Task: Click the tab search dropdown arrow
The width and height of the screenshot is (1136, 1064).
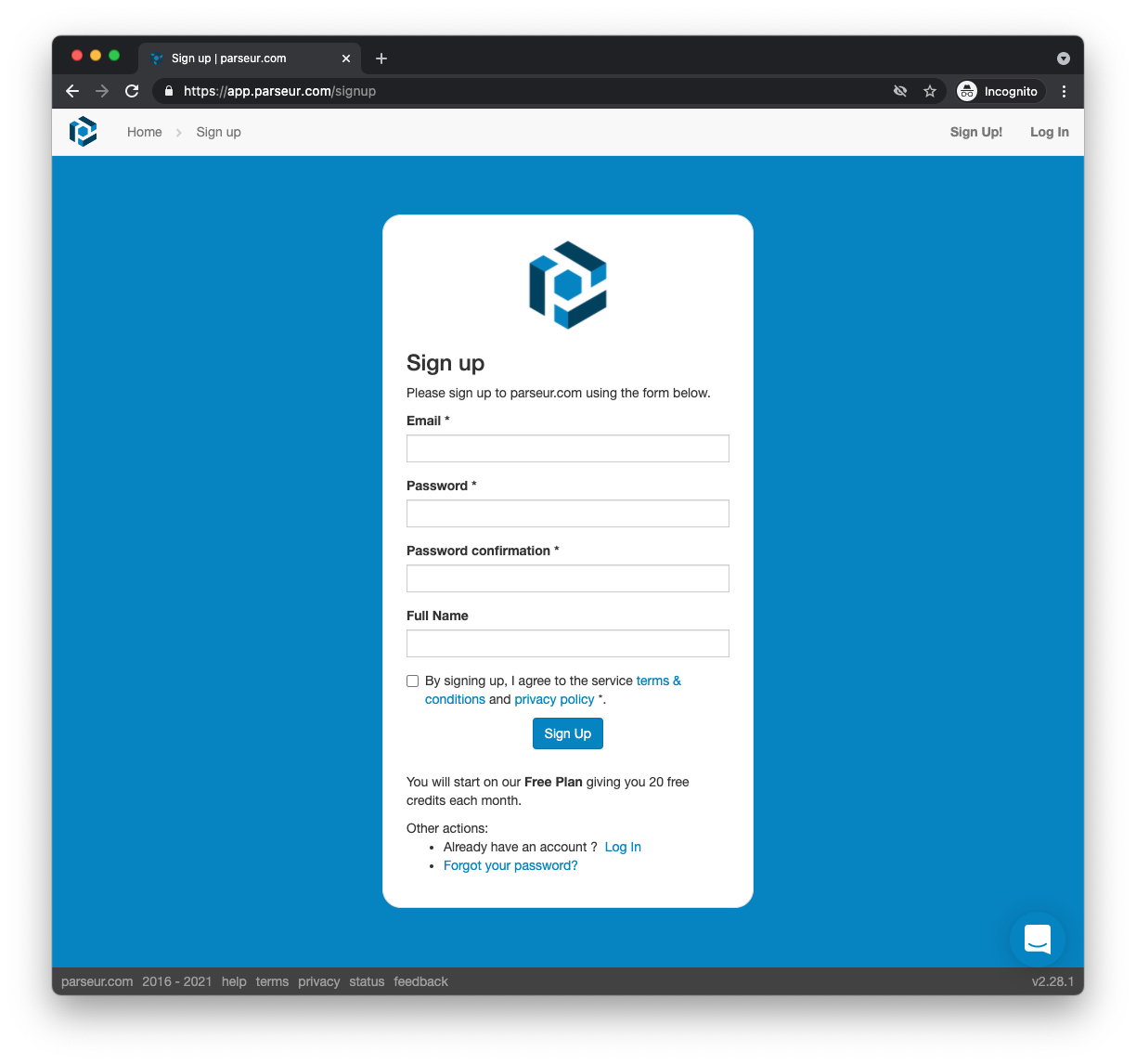Action: click(x=1064, y=58)
